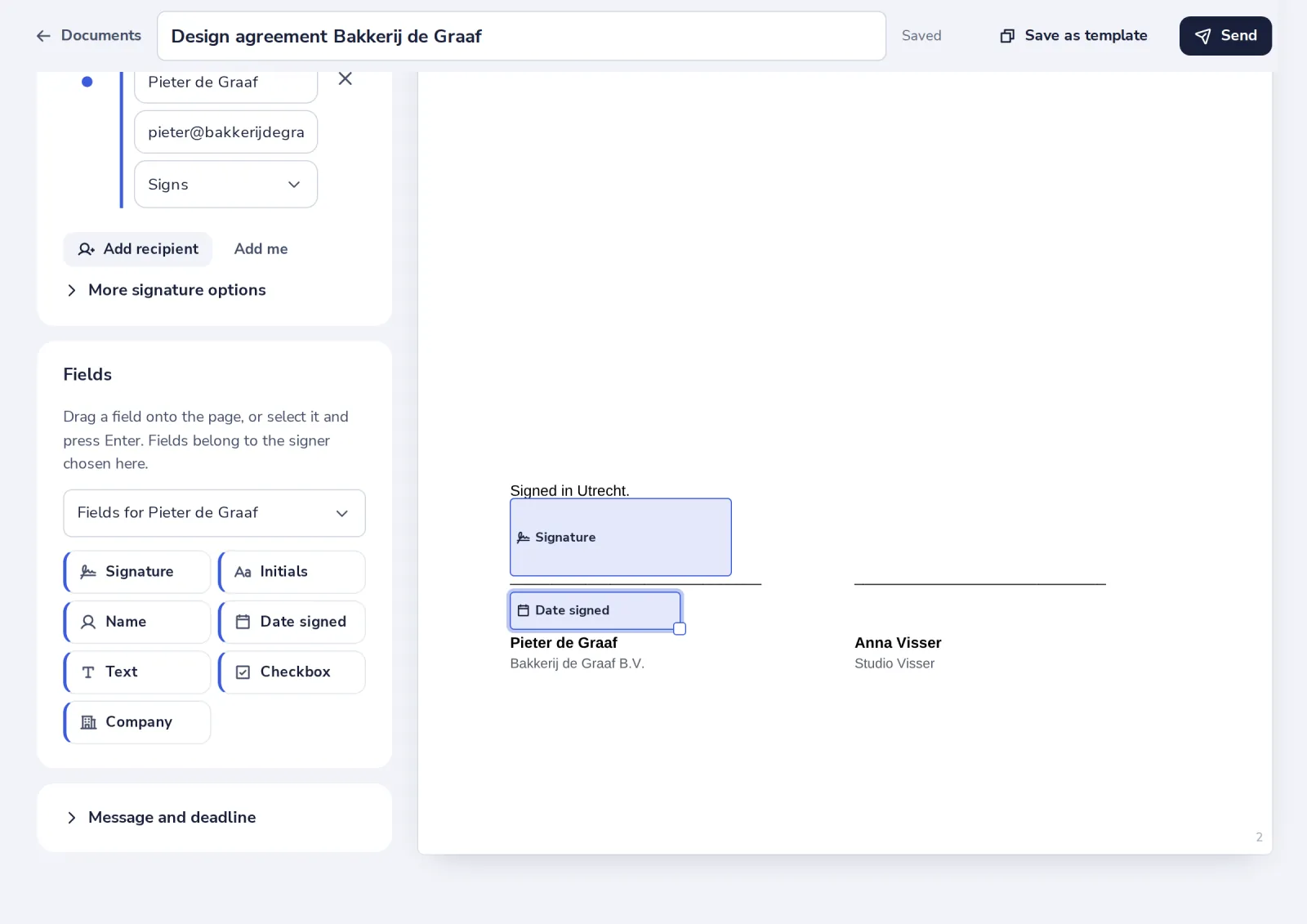
Task: Click the Send button
Action: pos(1225,36)
